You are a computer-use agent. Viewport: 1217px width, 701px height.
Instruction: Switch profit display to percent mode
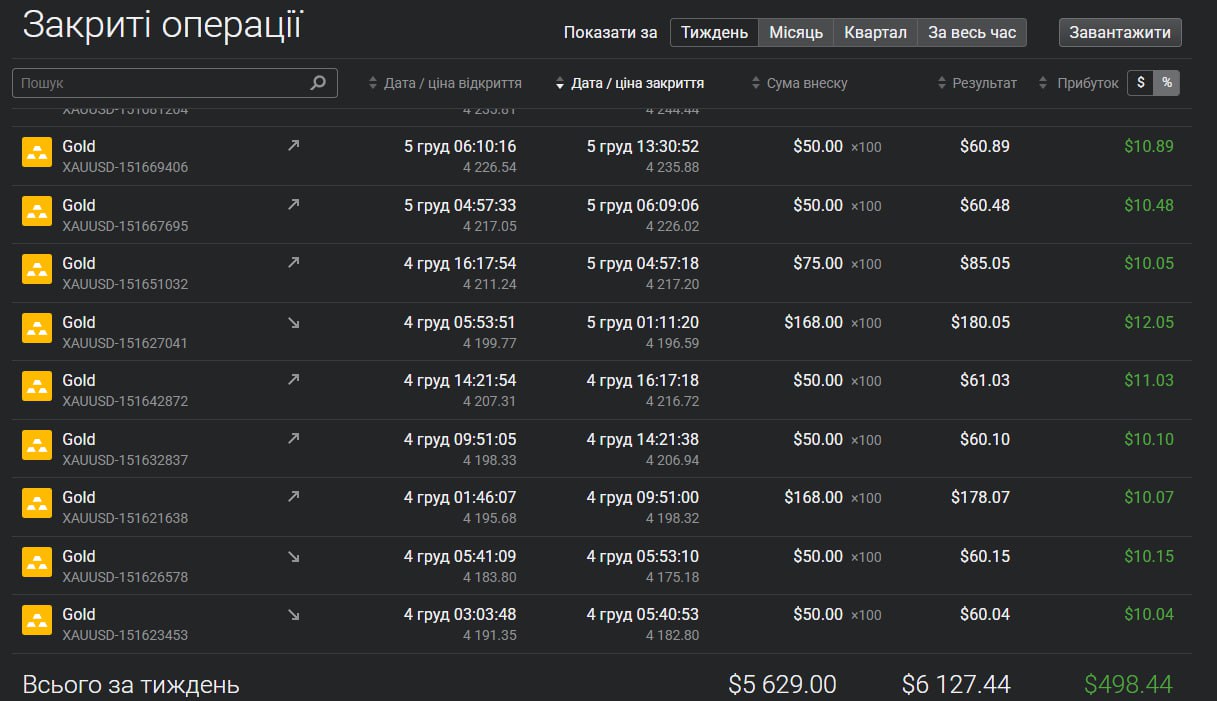1166,83
